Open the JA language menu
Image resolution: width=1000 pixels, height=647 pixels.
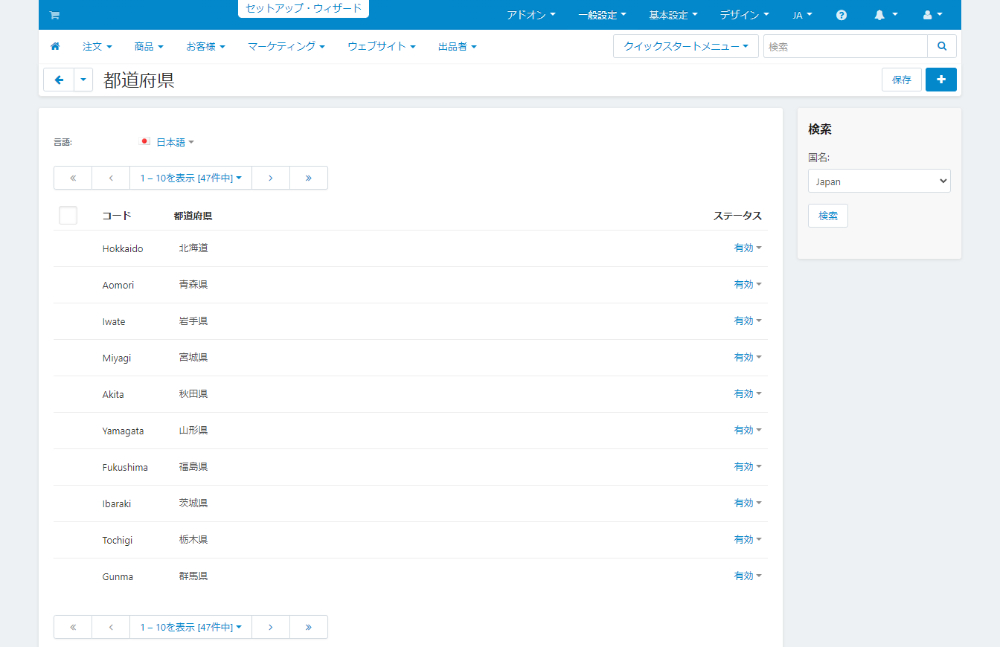pyautogui.click(x=802, y=15)
